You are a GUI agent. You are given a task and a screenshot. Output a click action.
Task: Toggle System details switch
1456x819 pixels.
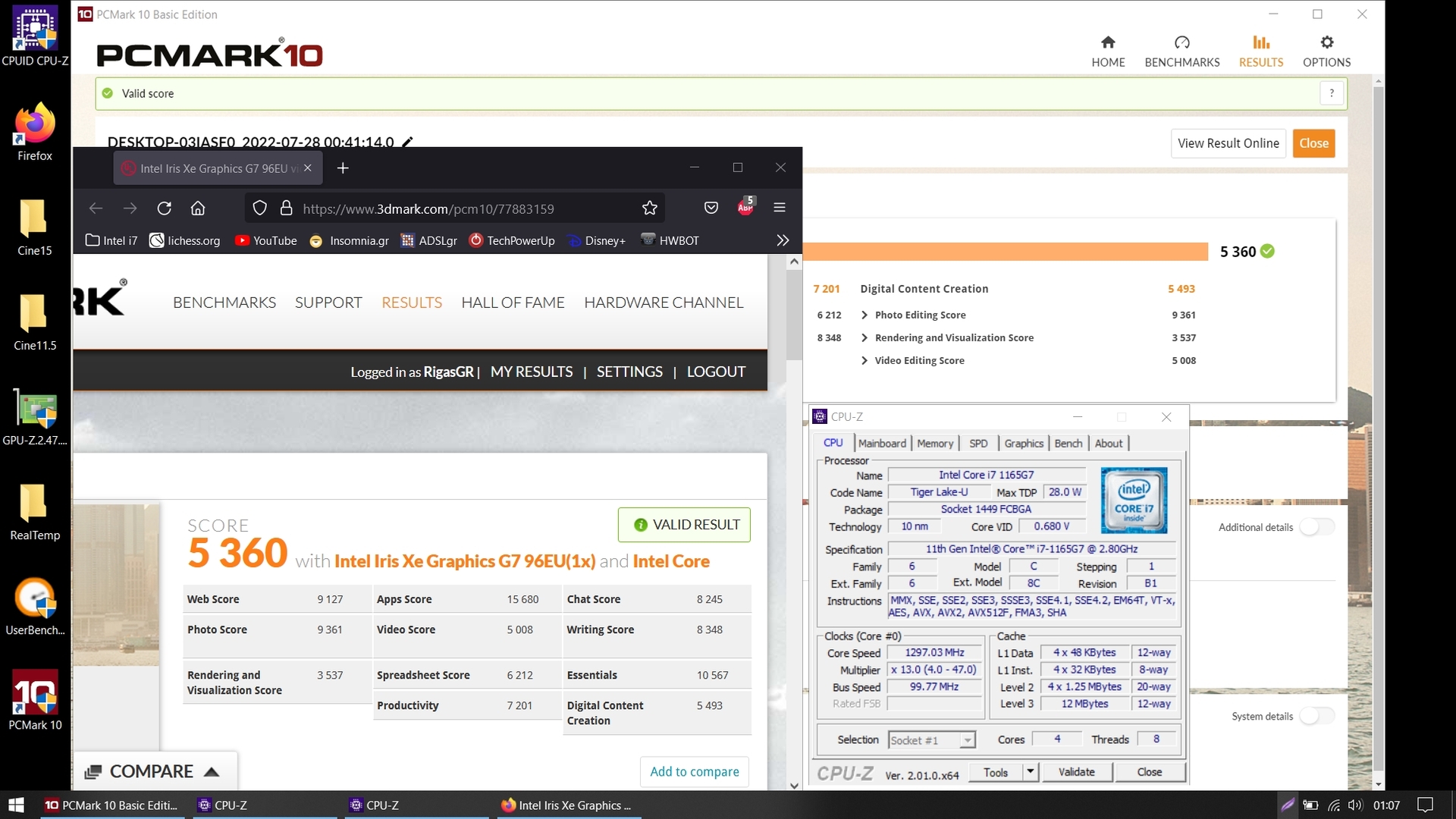tap(1317, 716)
